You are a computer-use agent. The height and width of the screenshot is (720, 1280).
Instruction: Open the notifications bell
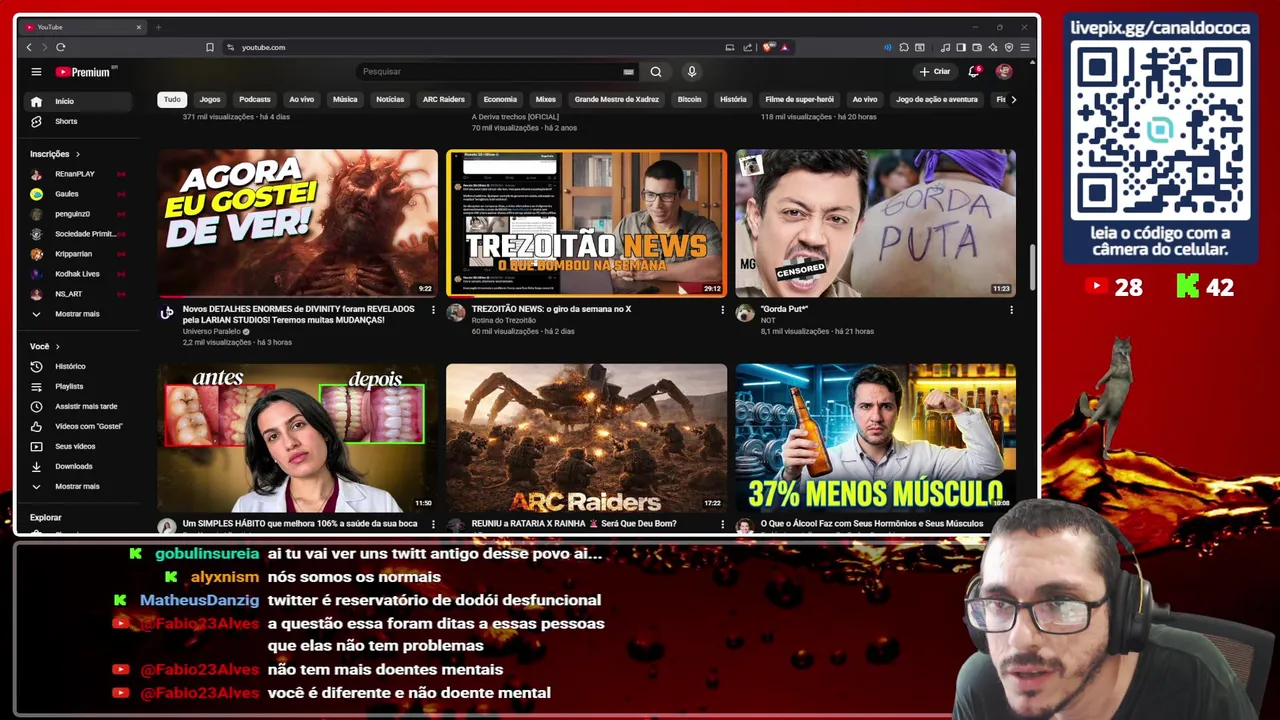pos(973,72)
